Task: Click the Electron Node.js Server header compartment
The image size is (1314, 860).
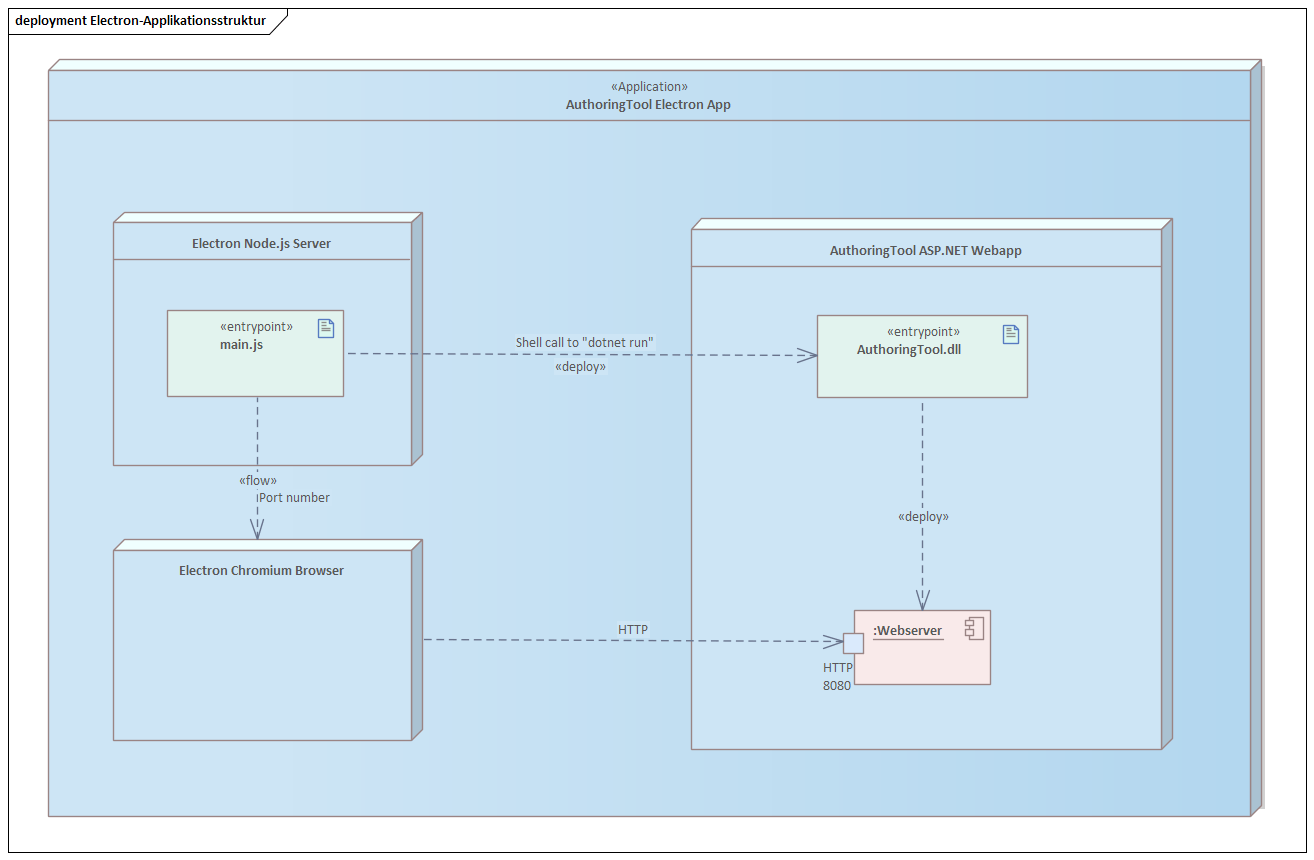Action: 262,242
